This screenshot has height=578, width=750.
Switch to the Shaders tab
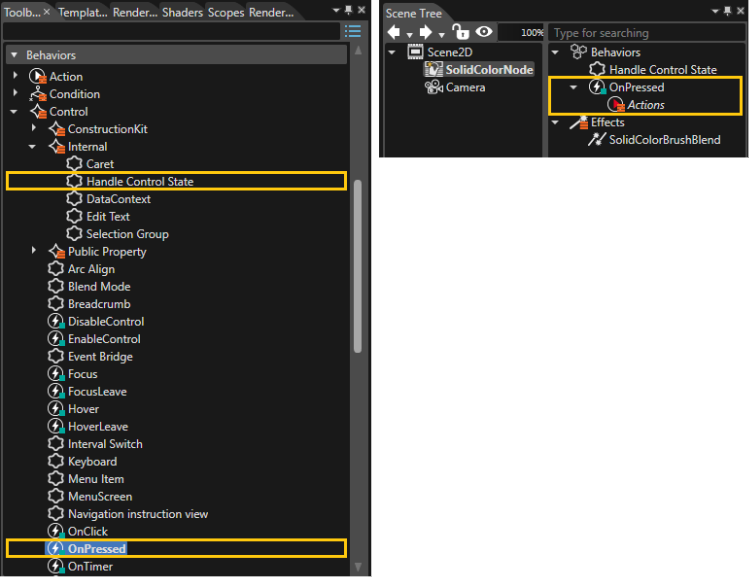pos(182,12)
